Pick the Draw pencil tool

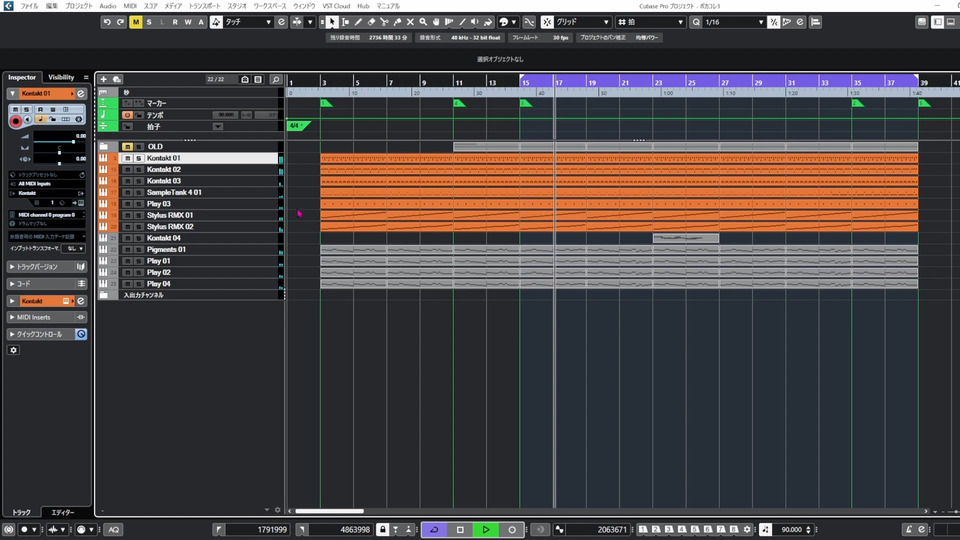358,22
